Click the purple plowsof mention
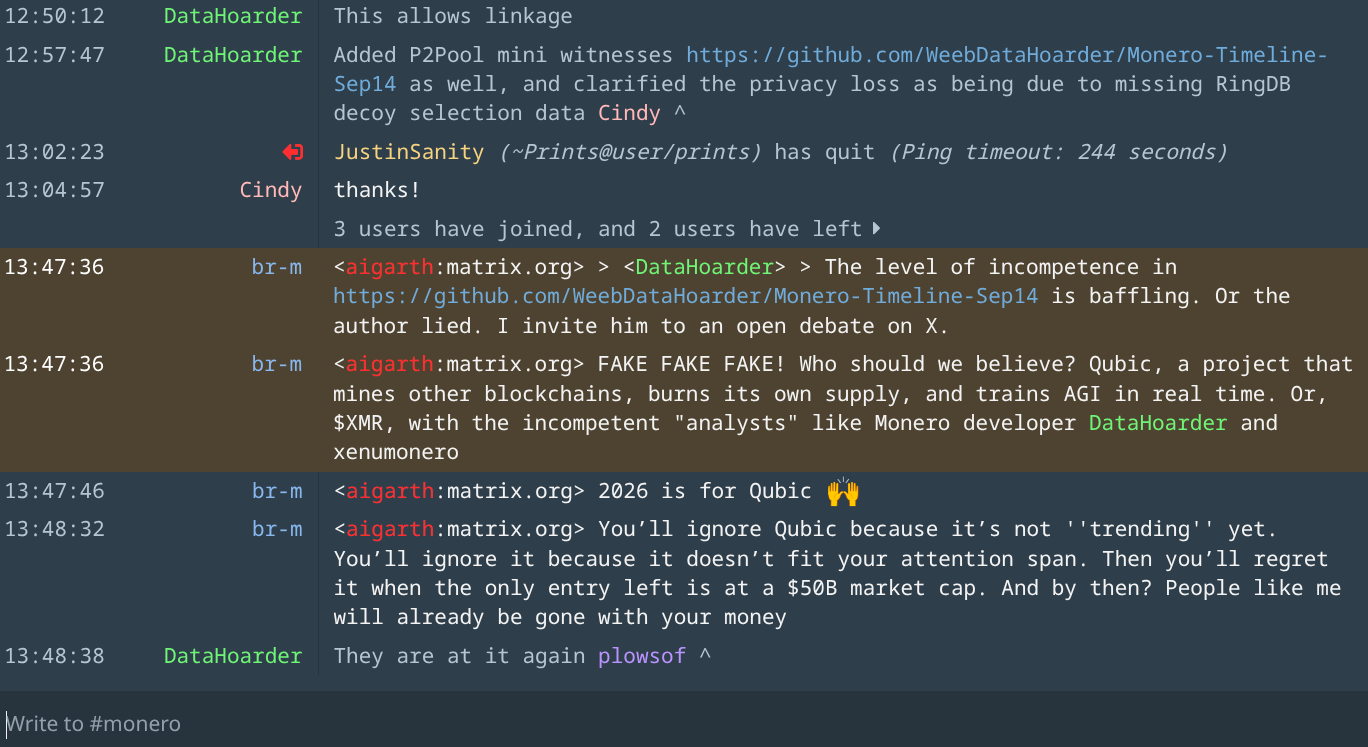Screen dimensions: 1368x747 [641, 656]
